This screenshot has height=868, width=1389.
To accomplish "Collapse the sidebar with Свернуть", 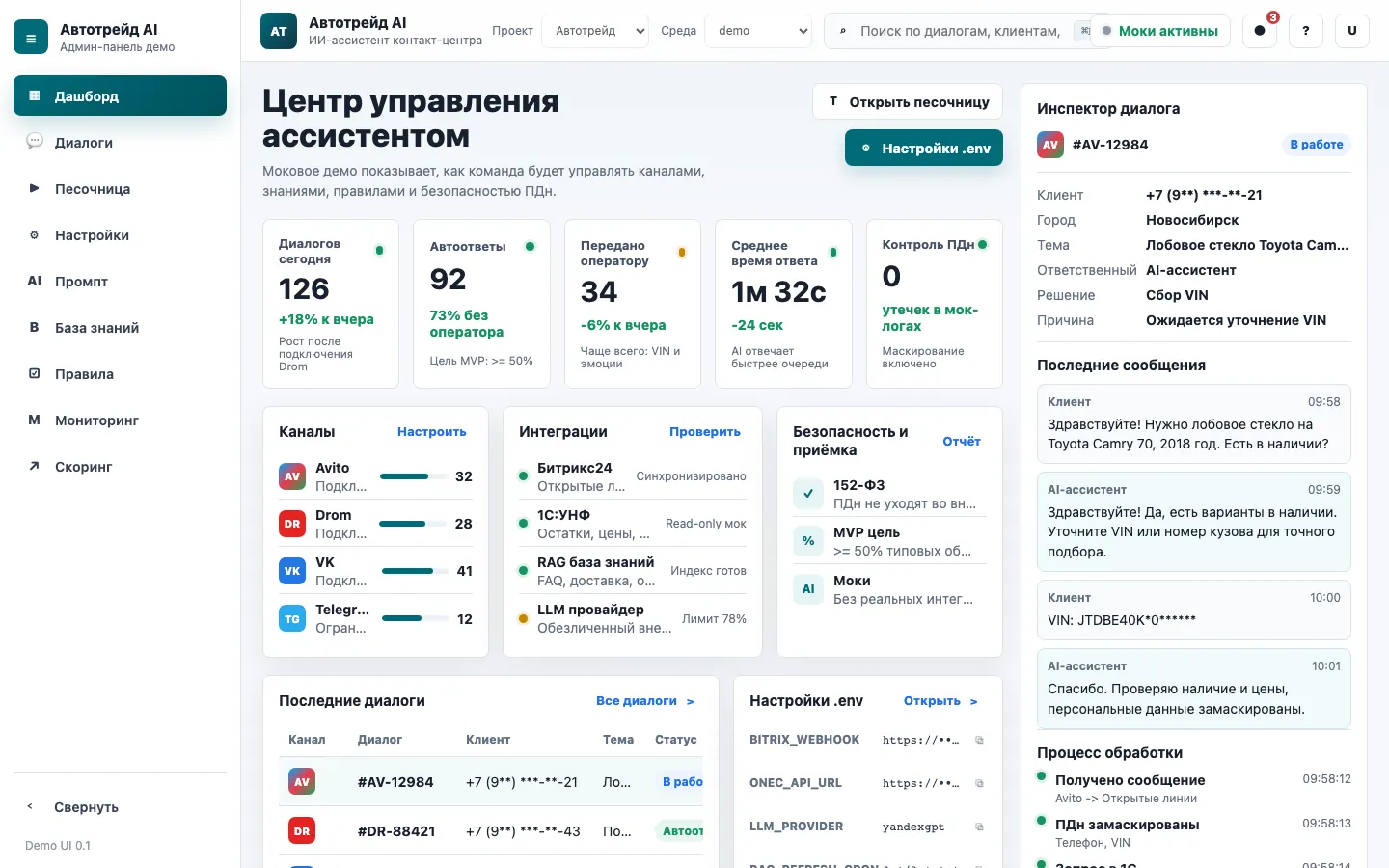I will tap(120, 807).
